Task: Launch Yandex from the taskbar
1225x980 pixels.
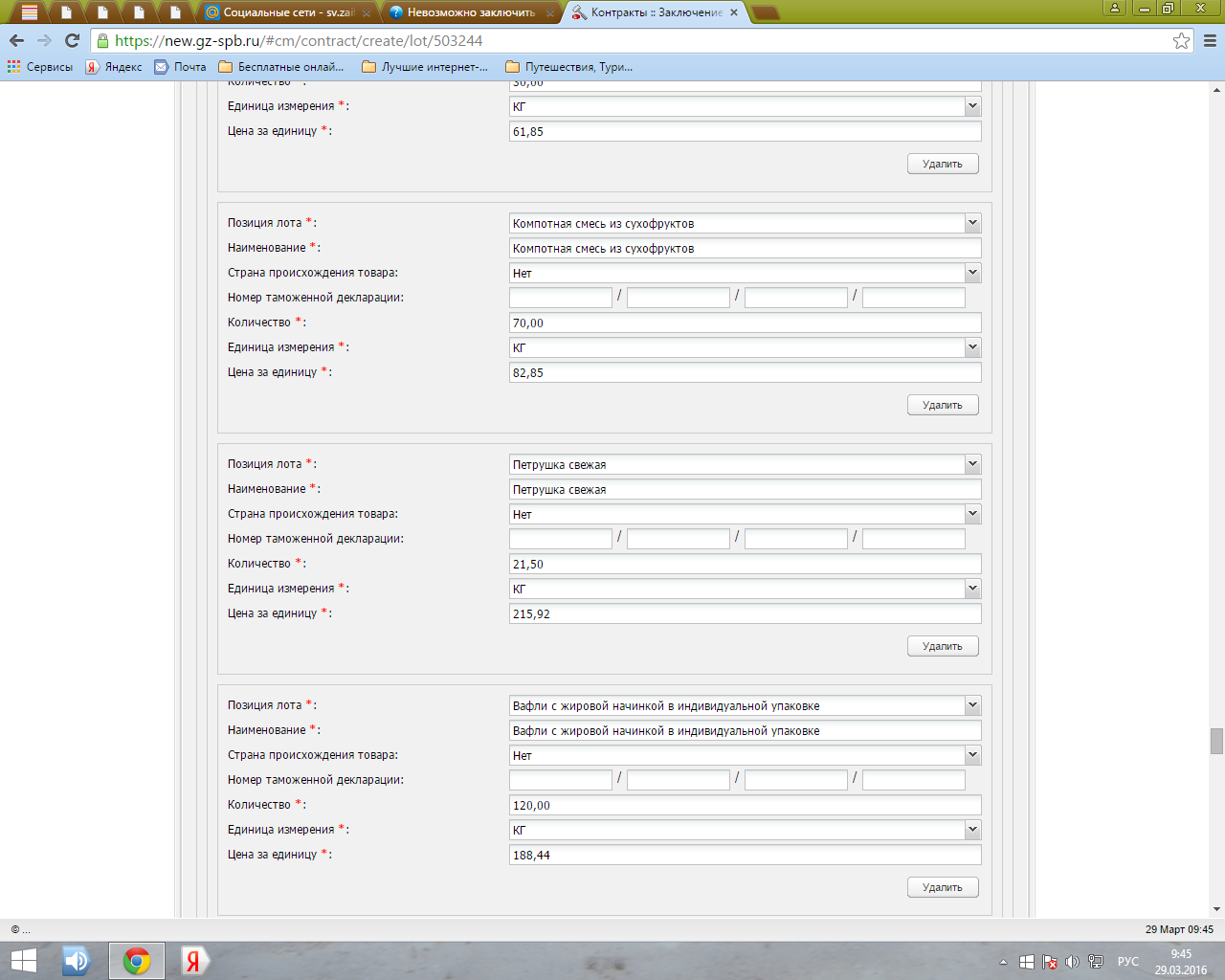Action: [194, 961]
